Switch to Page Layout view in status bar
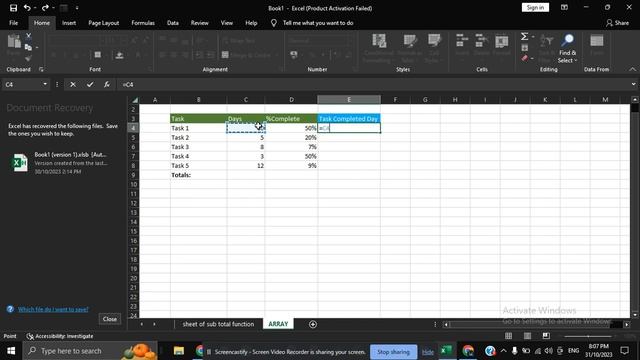 (x=527, y=336)
